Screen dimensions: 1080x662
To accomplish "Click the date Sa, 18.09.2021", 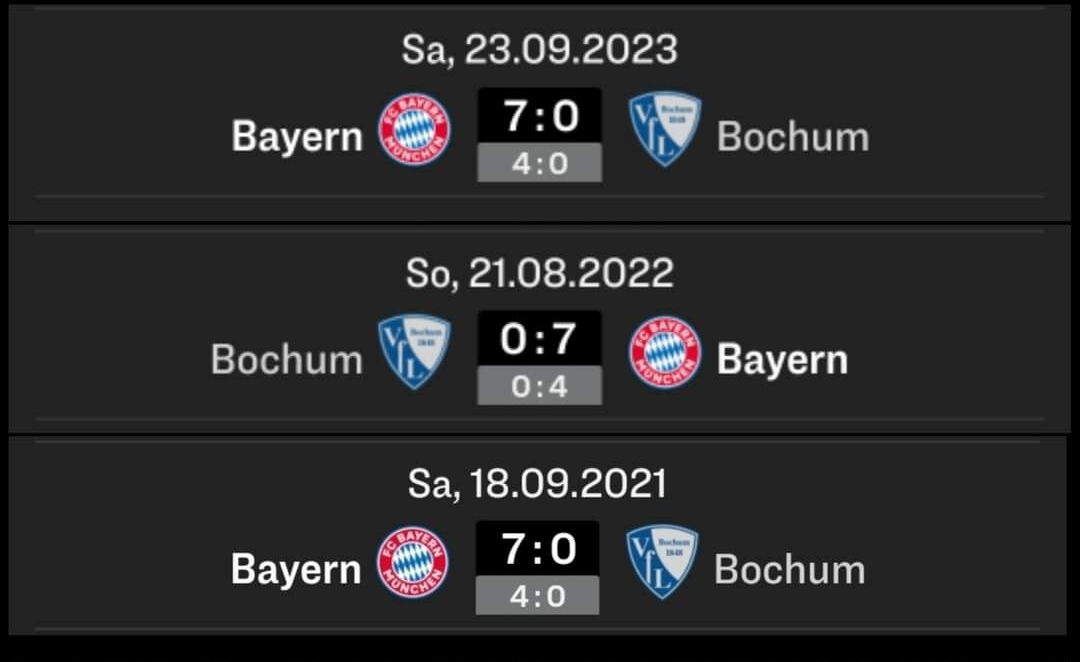I will tap(537, 483).
